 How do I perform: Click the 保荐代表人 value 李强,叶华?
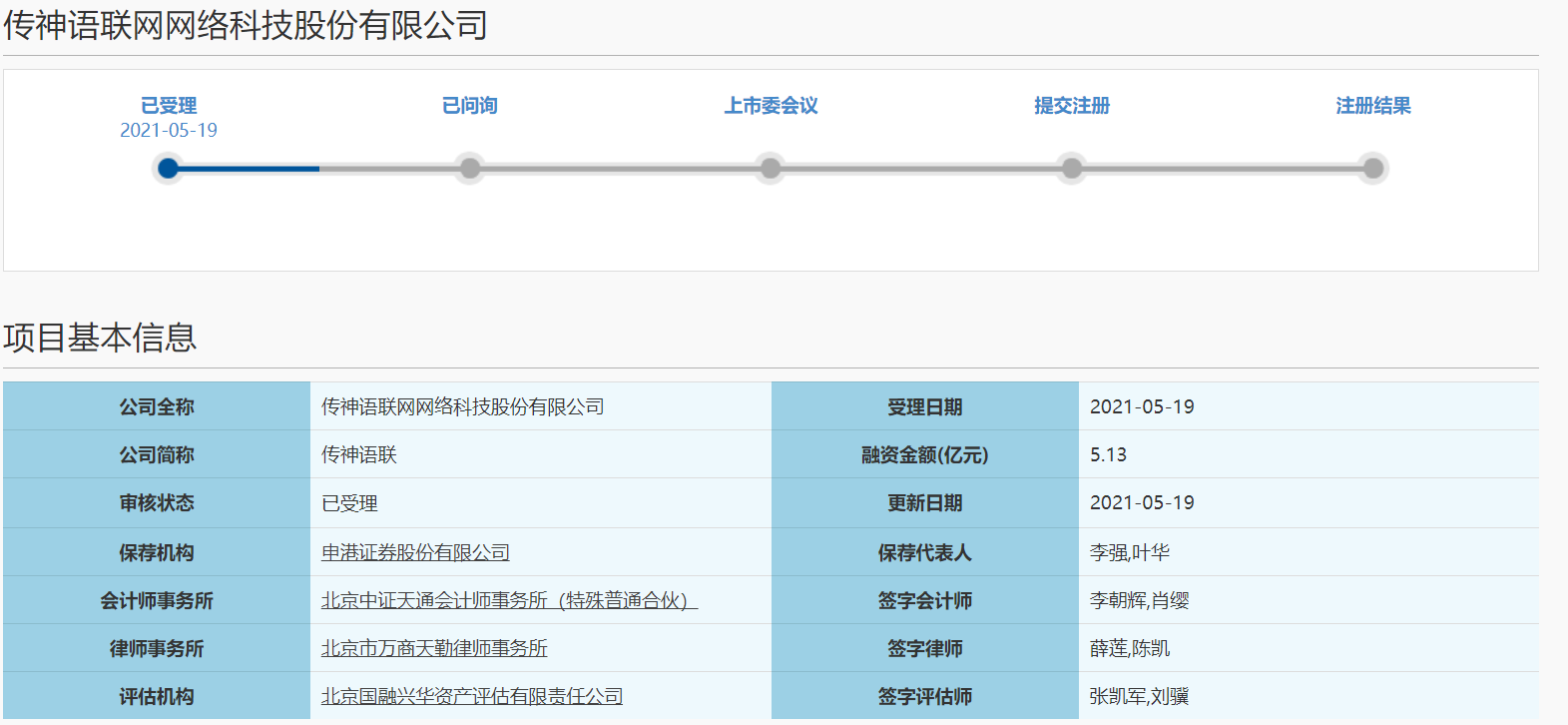[1130, 552]
